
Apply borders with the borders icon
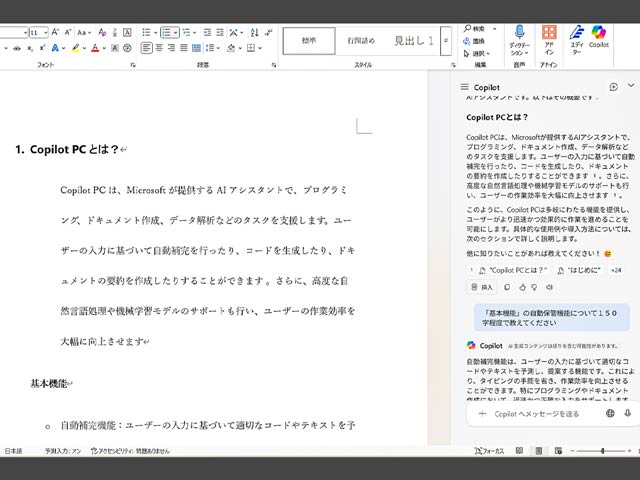point(251,48)
